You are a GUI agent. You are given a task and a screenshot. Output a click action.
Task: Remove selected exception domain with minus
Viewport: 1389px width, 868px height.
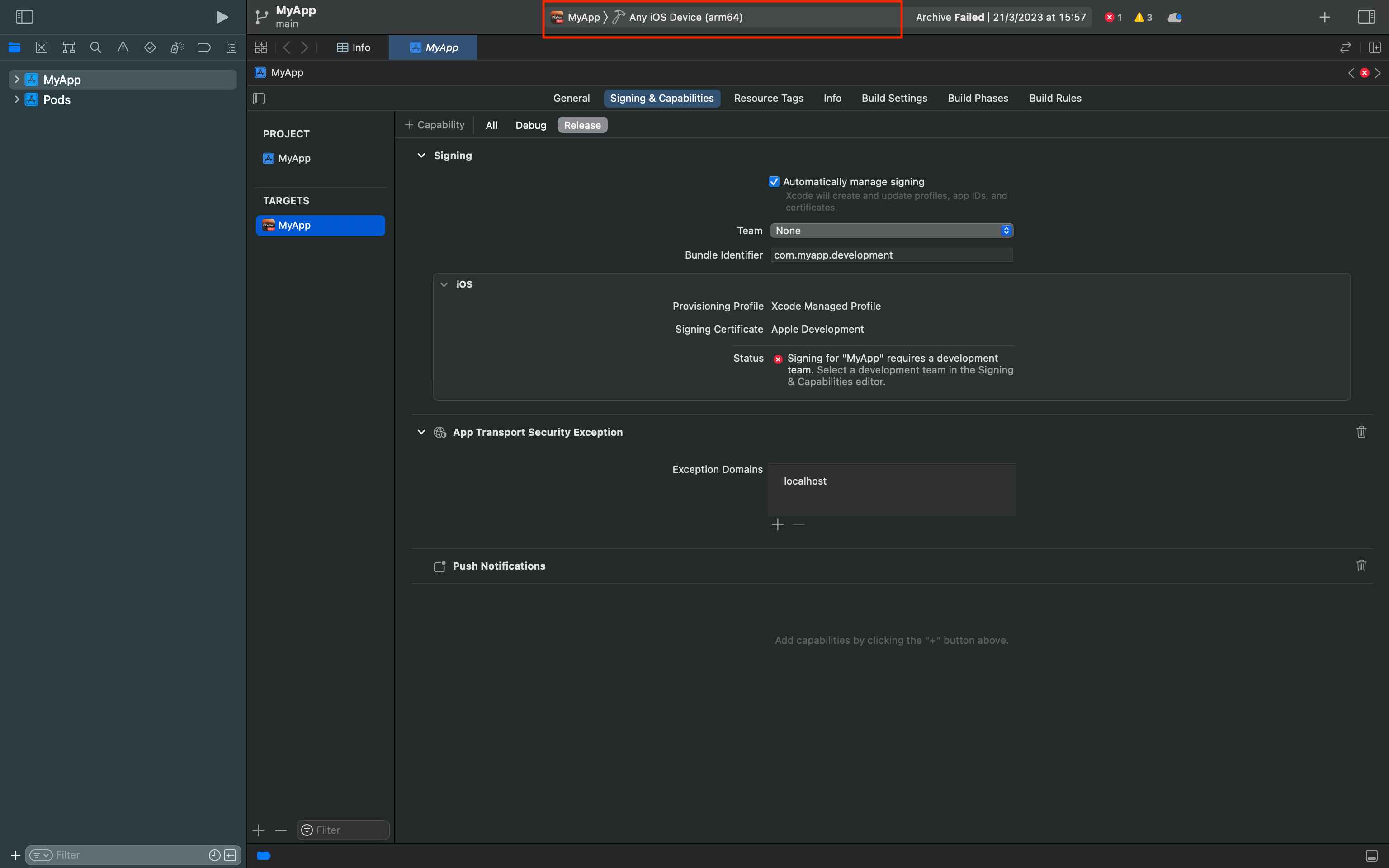coord(798,524)
